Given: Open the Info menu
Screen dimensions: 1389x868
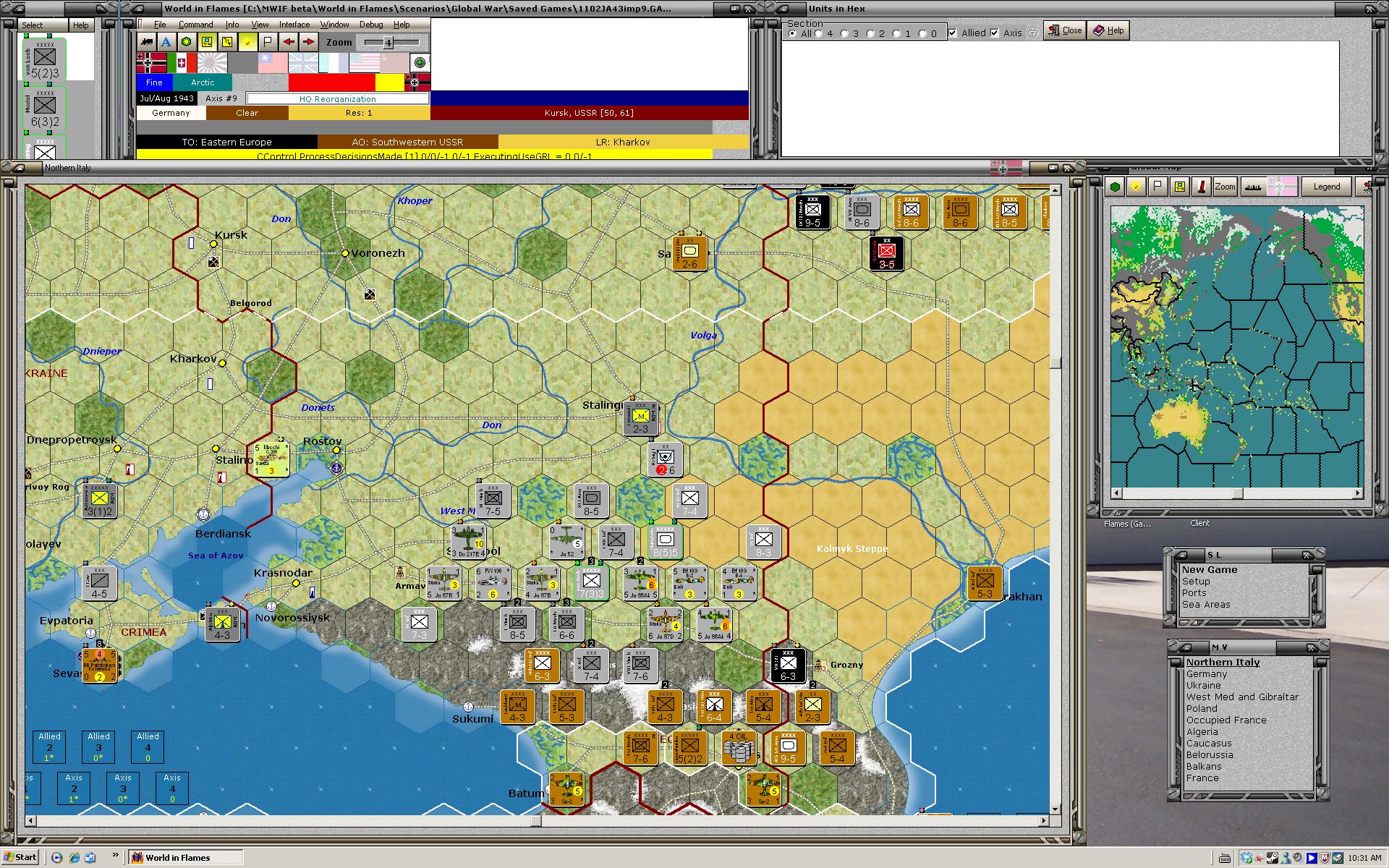Looking at the screenshot, I should tap(231, 25).
